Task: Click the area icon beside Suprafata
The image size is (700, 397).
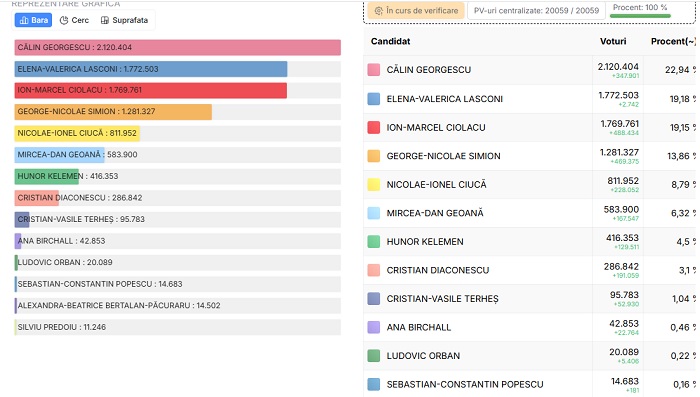Action: [105, 20]
